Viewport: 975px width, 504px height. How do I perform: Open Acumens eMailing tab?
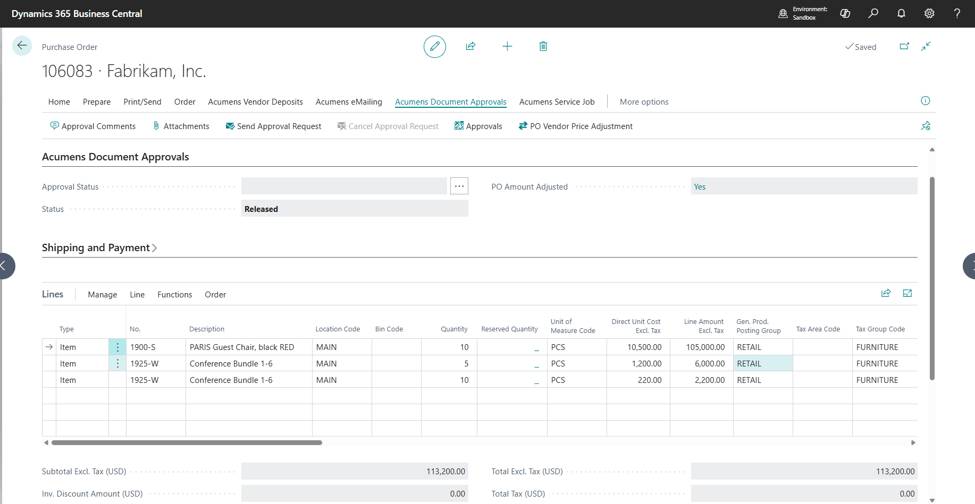(349, 102)
